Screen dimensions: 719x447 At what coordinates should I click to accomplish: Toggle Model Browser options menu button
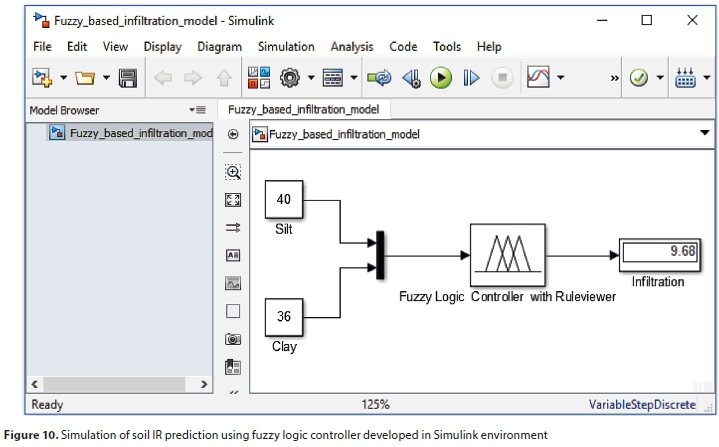click(197, 110)
